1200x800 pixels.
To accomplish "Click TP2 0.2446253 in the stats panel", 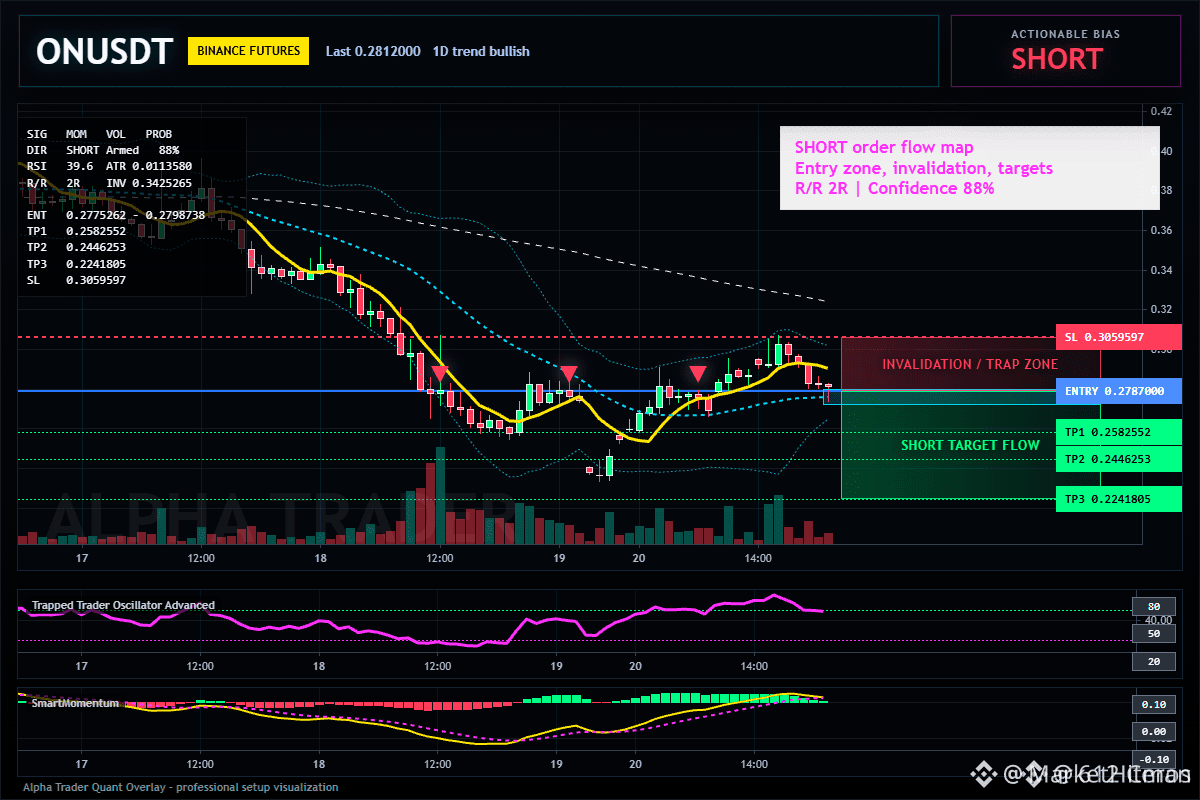I will click(x=76, y=247).
